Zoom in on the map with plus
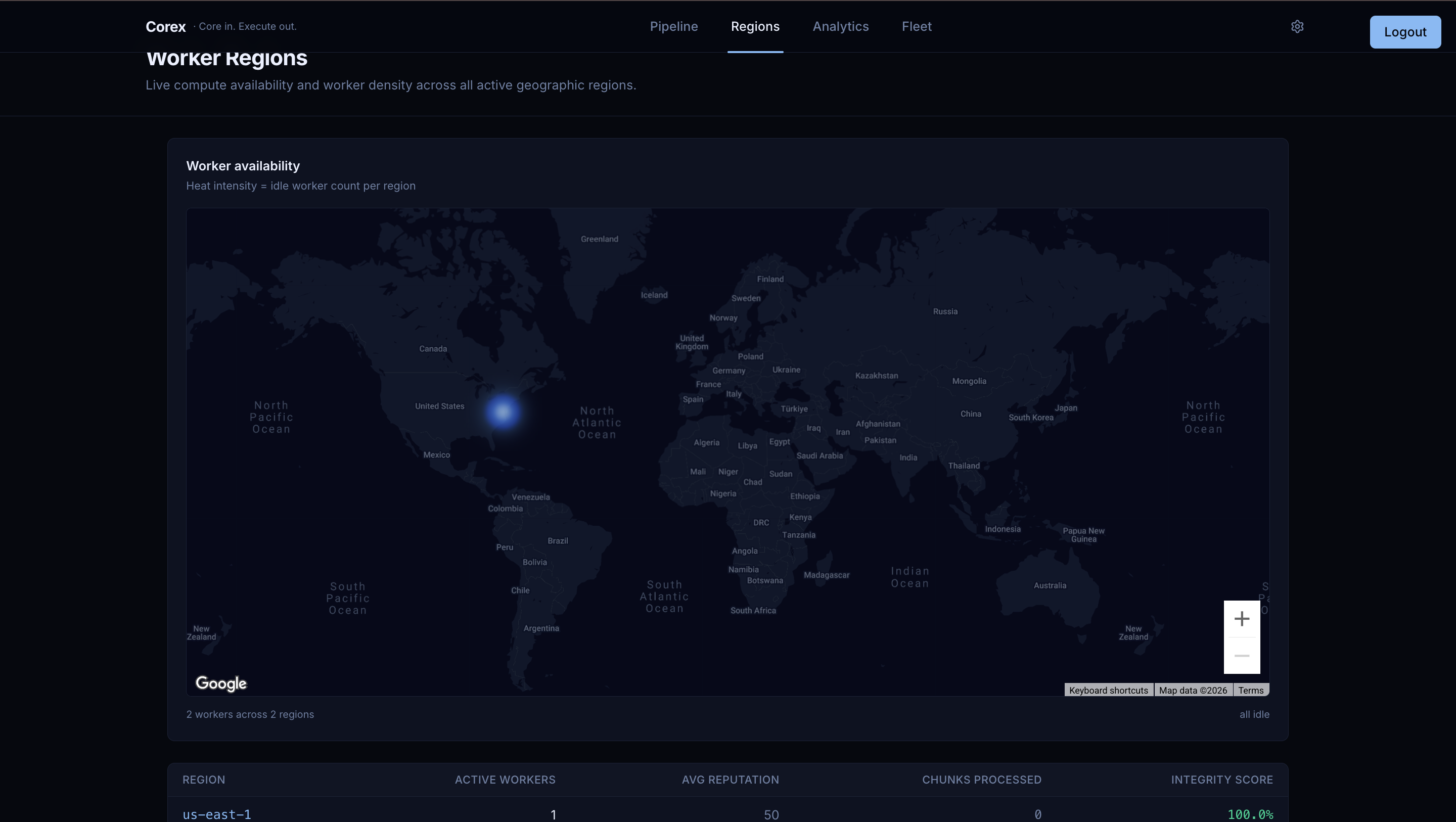The image size is (1456, 822). pyautogui.click(x=1241, y=618)
